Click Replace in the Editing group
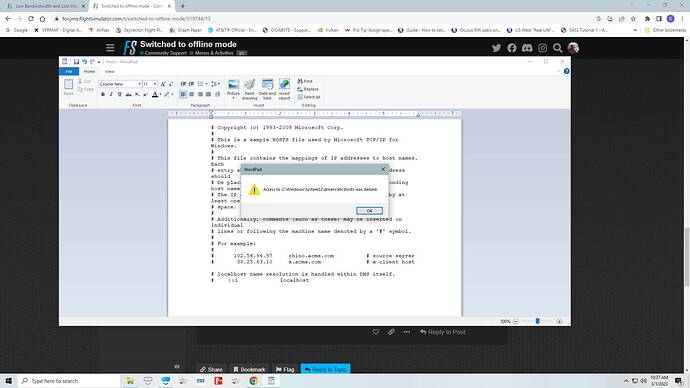Viewport: 690px width, 388px height. (308, 89)
